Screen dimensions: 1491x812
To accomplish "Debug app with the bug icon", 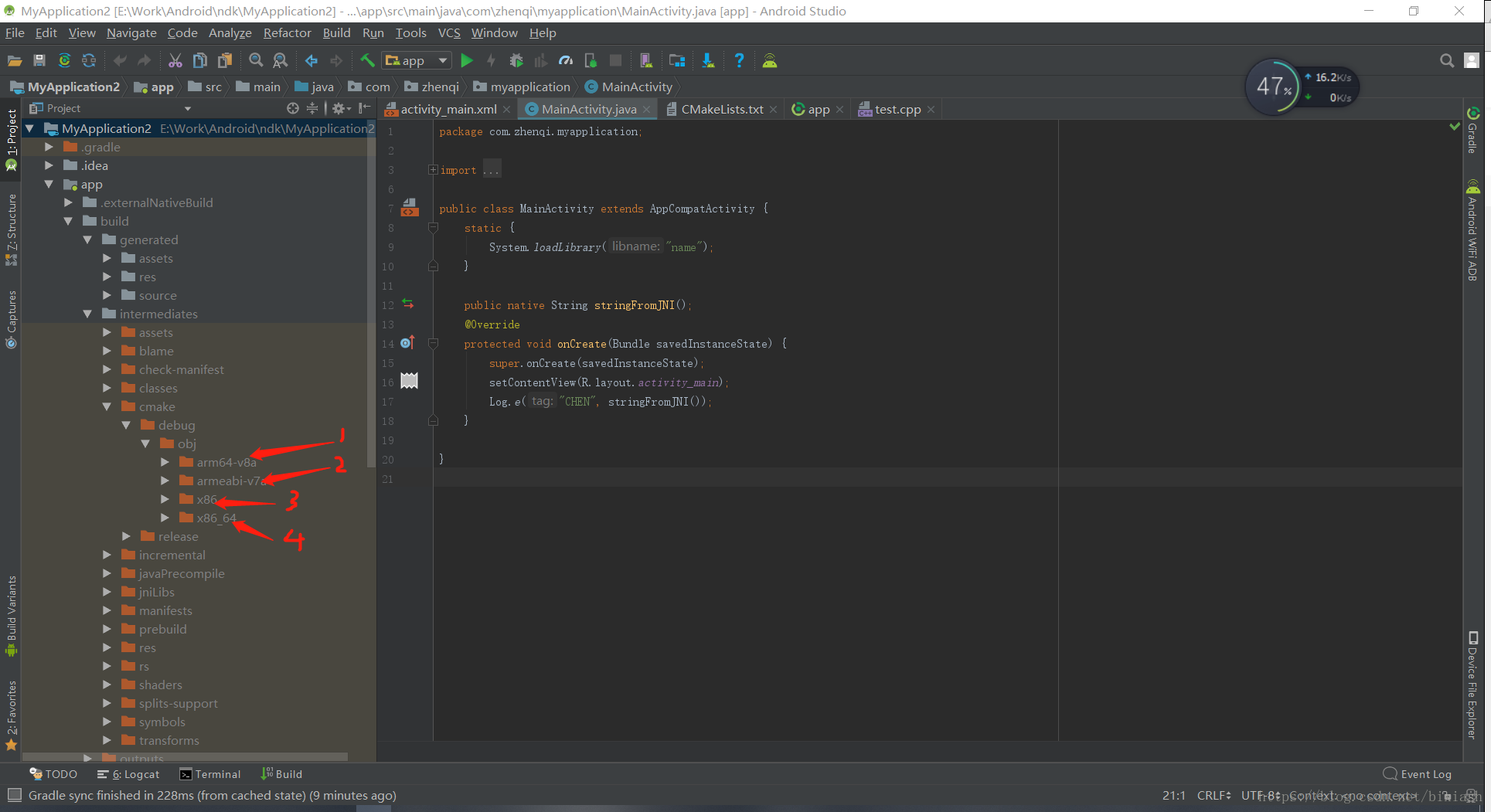I will coord(516,60).
